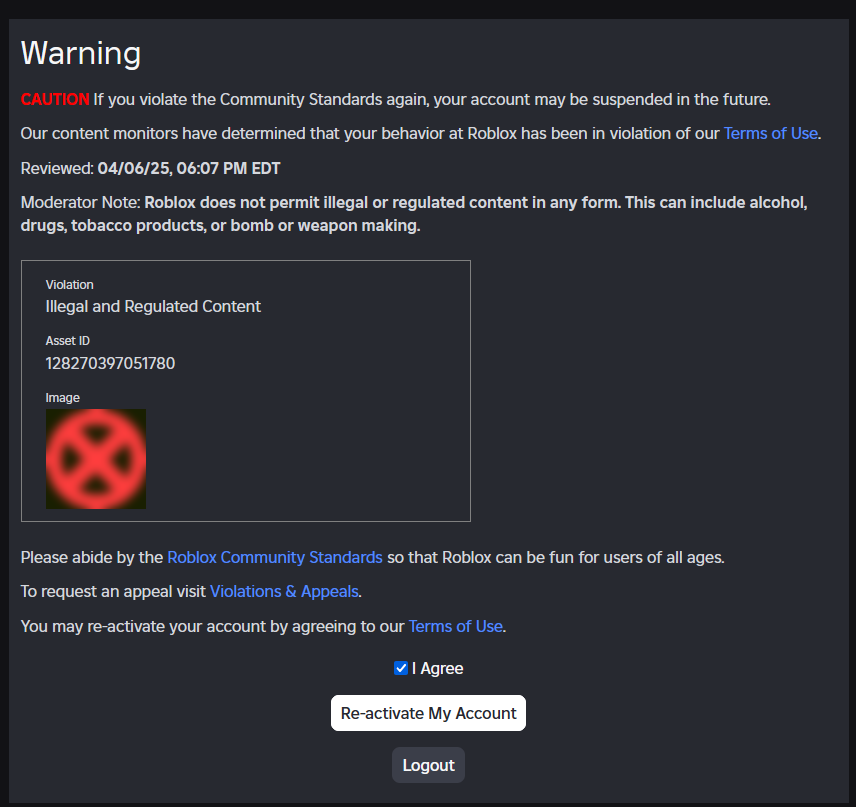Open the first Terms of Use link
This screenshot has height=807, width=856.
coord(770,133)
